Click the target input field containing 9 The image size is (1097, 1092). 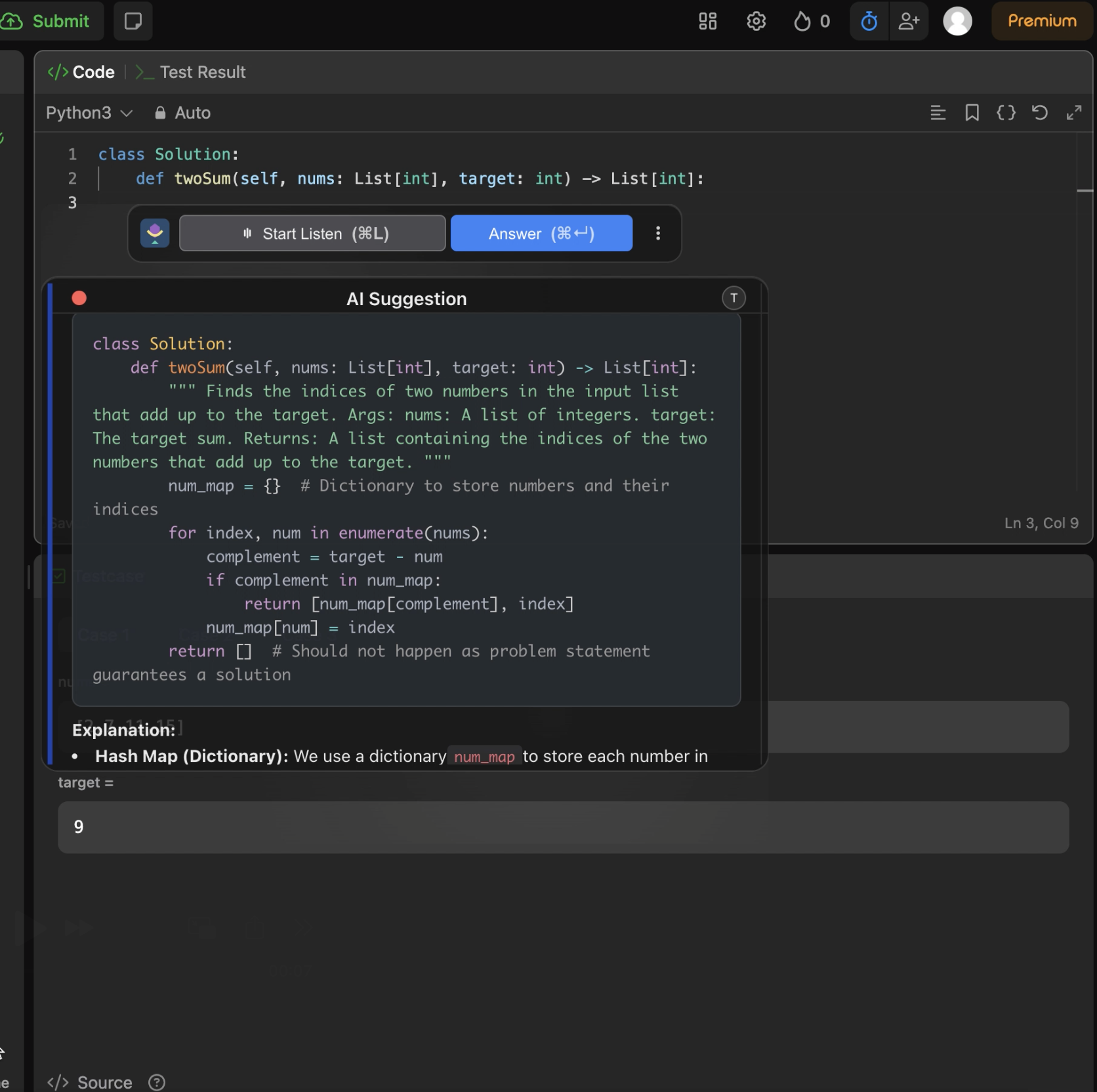point(563,827)
